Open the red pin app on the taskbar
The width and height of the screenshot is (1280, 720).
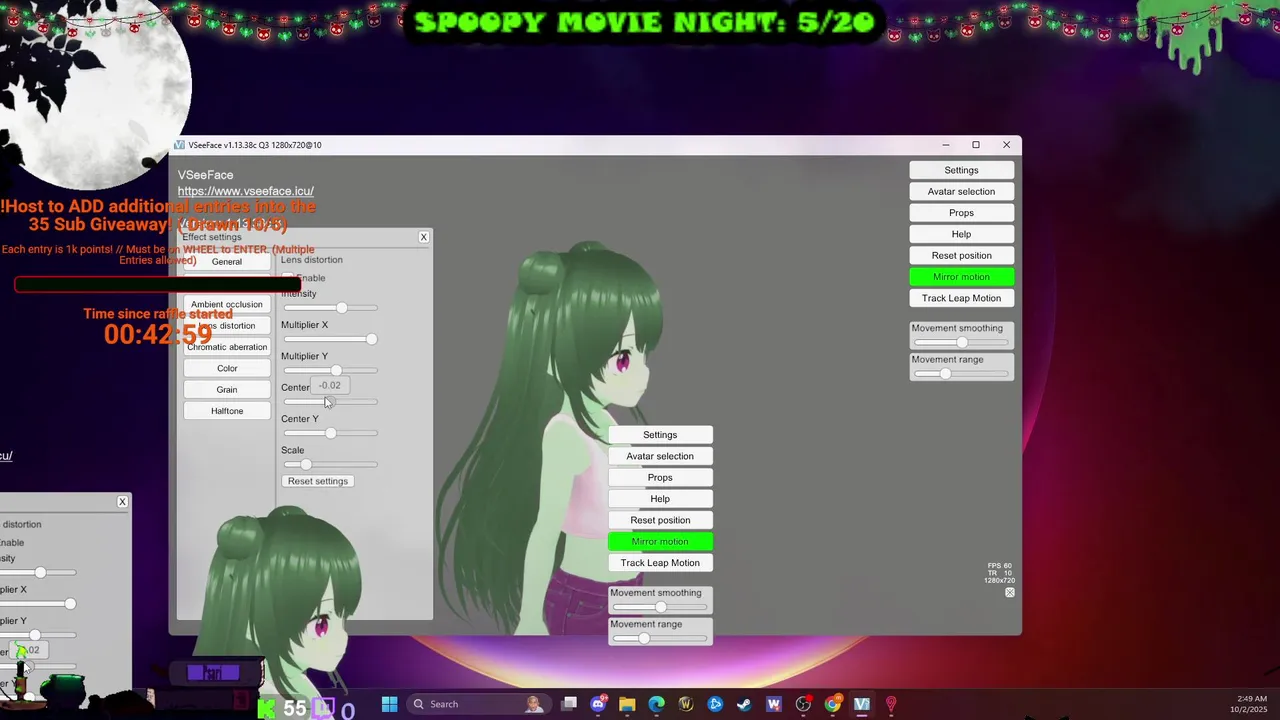tap(890, 704)
